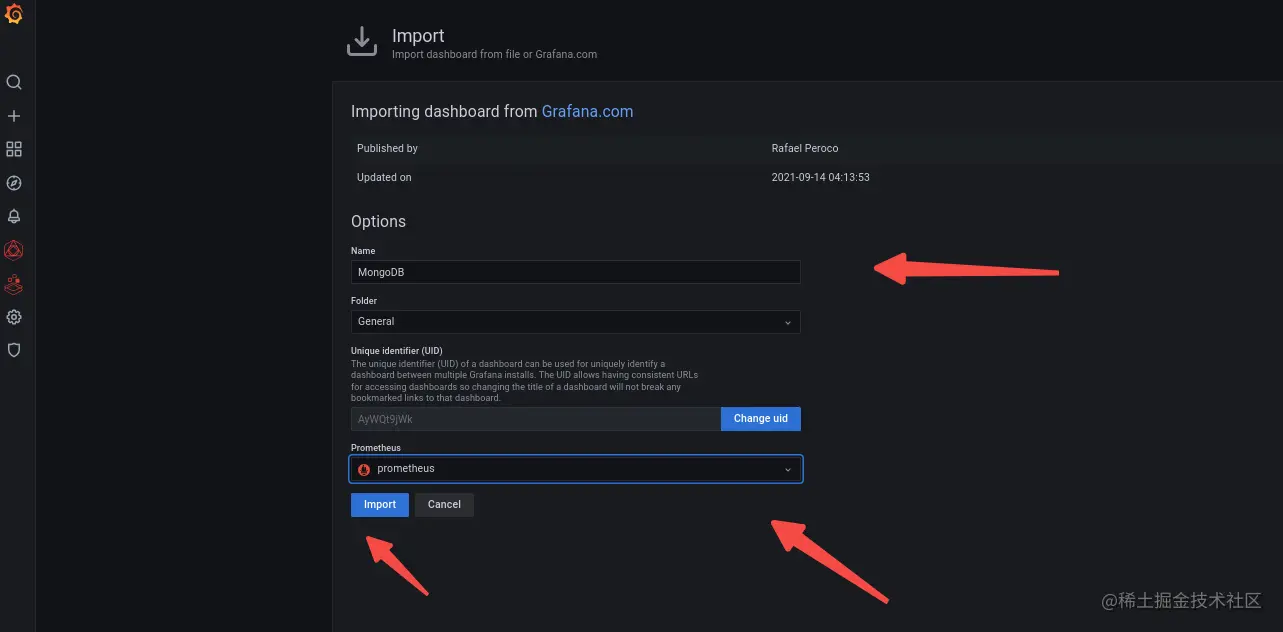Image resolution: width=1283 pixels, height=632 pixels.
Task: Click the 'Published by' label
Action: pyautogui.click(x=387, y=148)
